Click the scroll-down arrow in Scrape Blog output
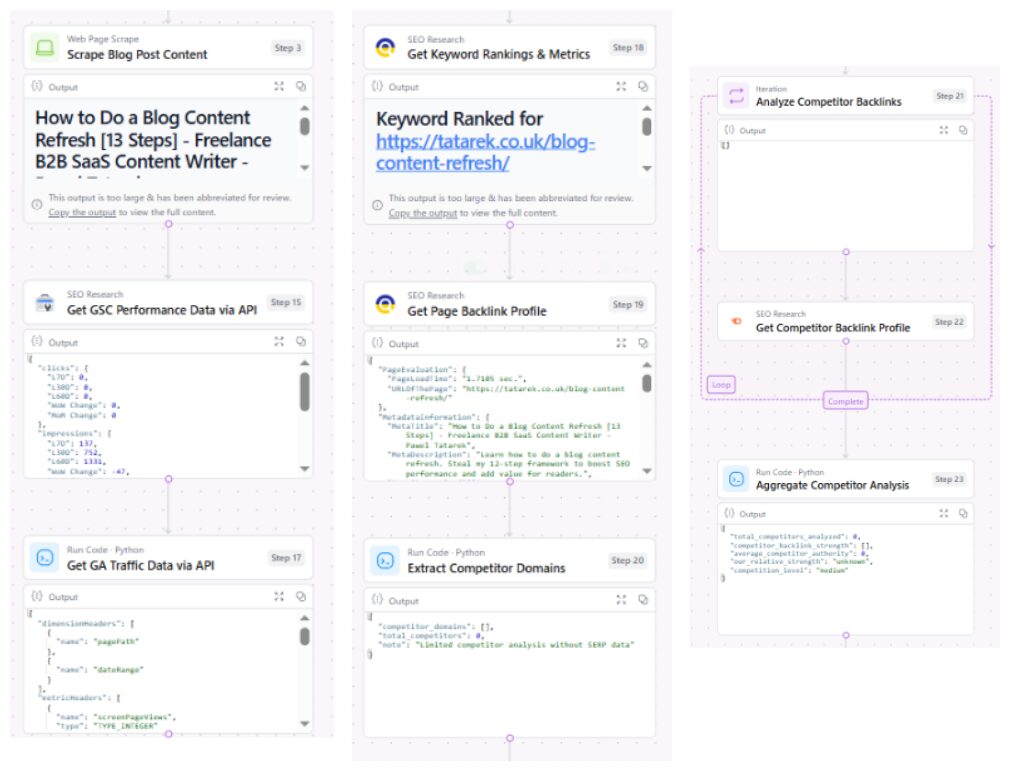Screen dimensions: 1024x768 pos(305,169)
